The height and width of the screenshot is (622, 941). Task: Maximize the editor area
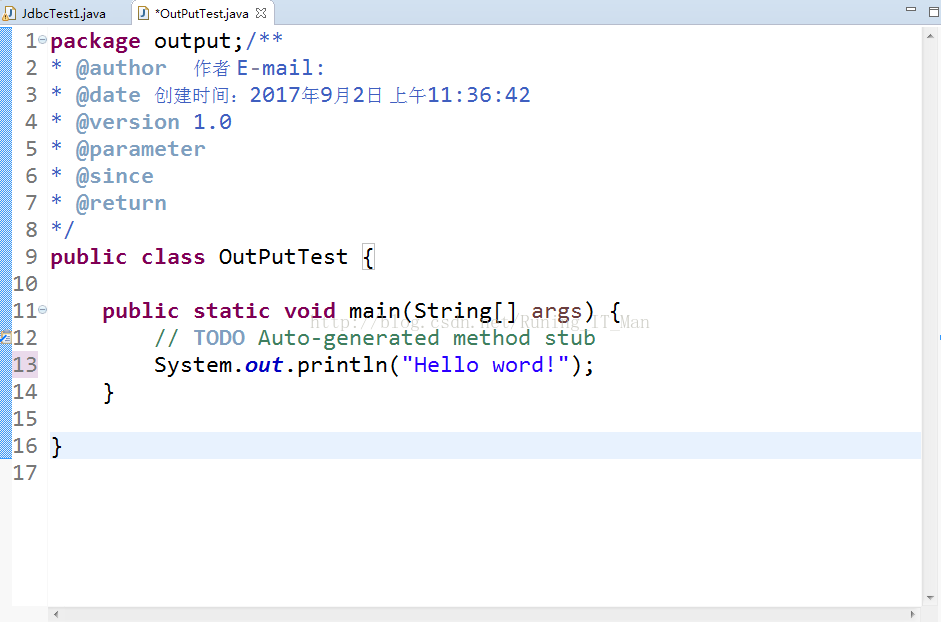tap(934, 11)
